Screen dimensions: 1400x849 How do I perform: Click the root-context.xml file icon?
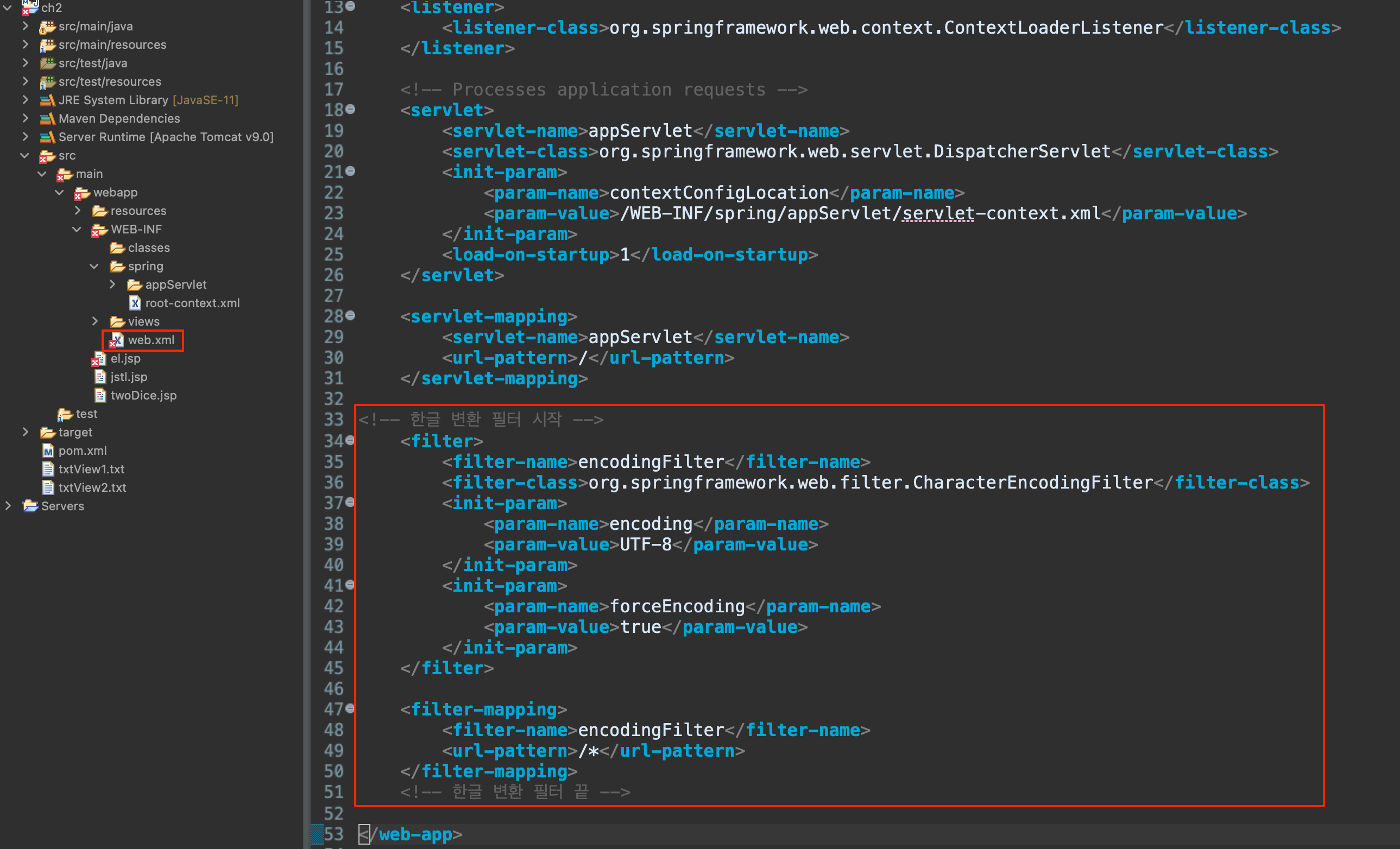pos(135,303)
